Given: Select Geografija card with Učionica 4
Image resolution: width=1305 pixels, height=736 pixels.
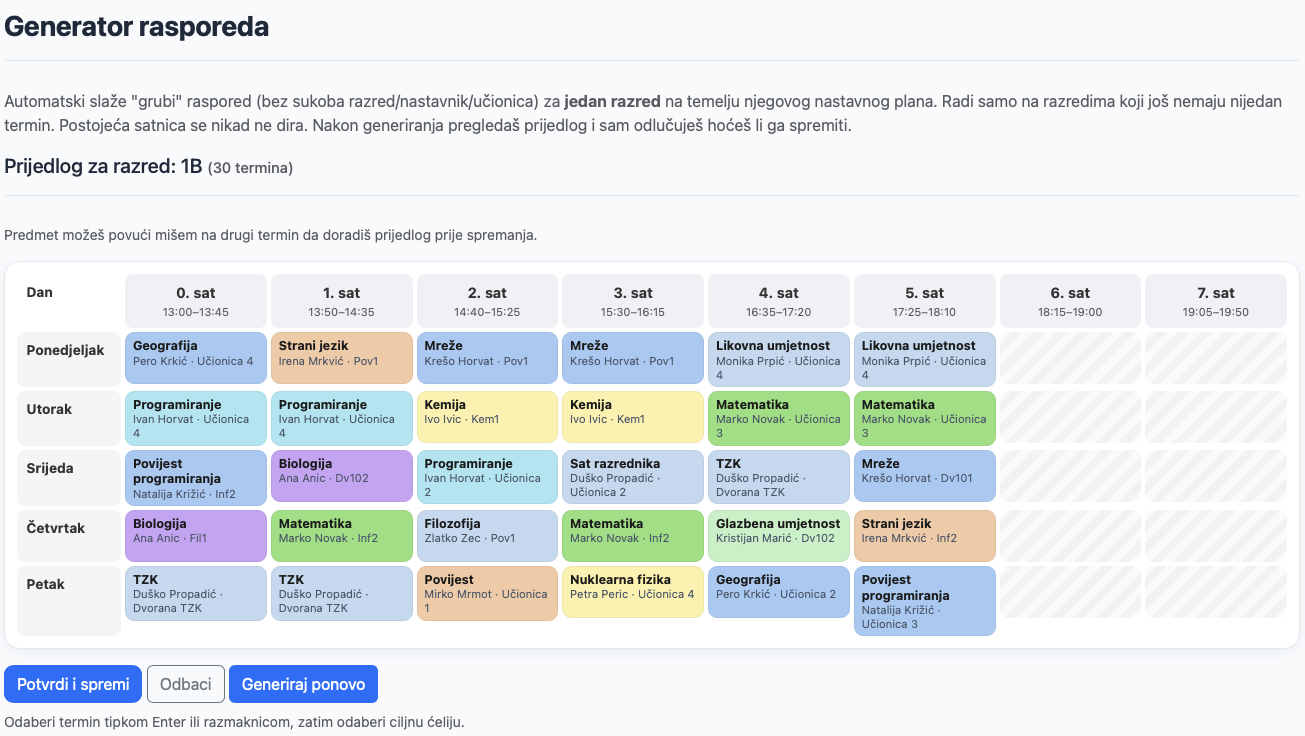Looking at the screenshot, I should 196,358.
